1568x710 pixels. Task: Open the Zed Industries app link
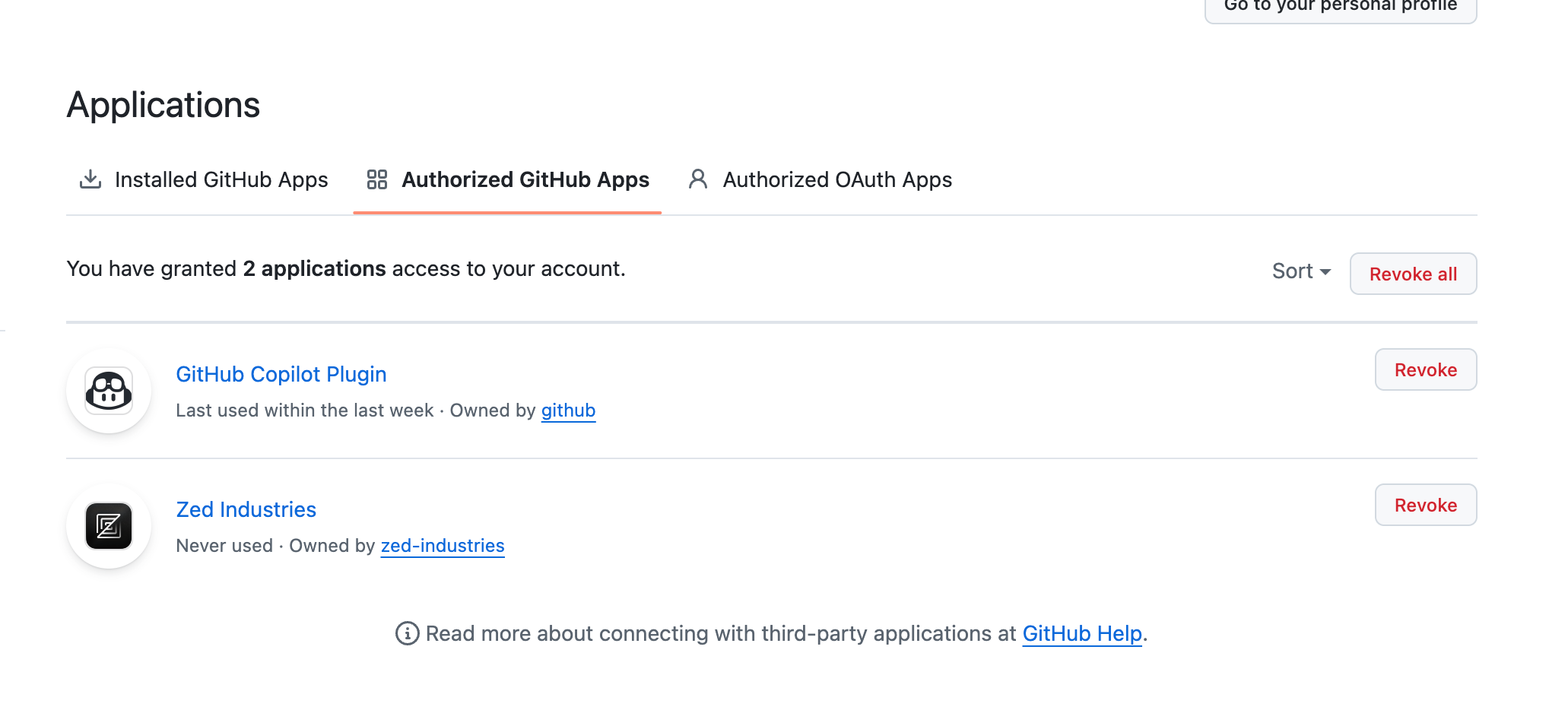coord(246,509)
